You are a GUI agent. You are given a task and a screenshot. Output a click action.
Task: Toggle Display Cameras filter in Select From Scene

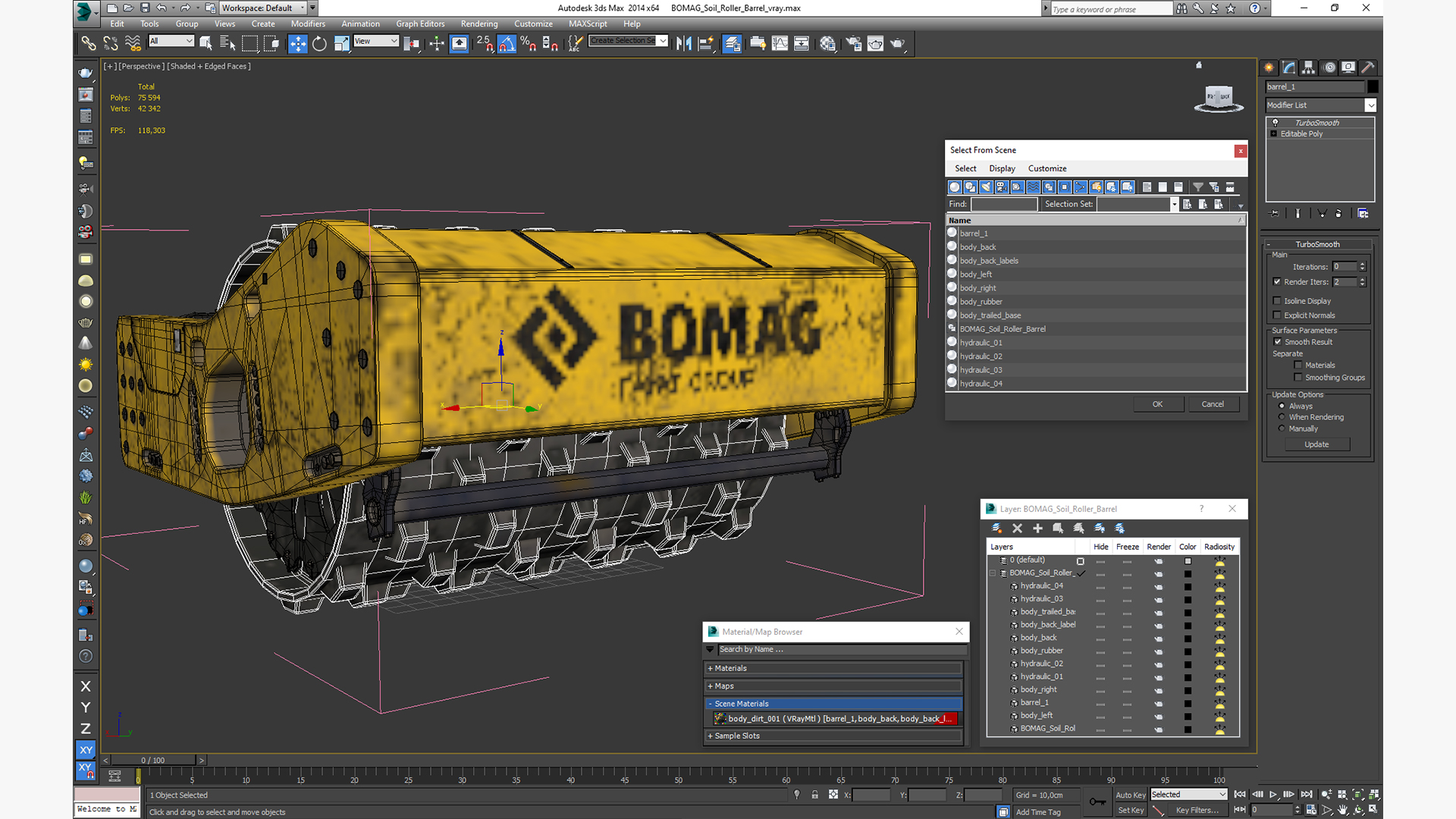pyautogui.click(x=1002, y=187)
